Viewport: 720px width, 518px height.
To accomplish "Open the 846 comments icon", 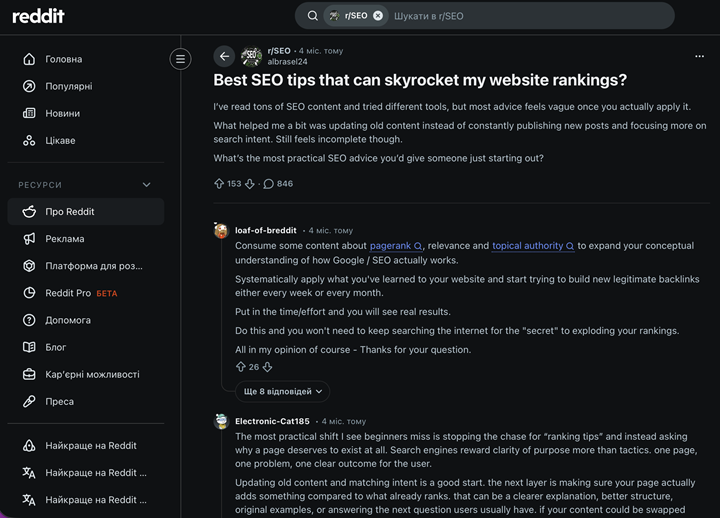I will pyautogui.click(x=269, y=184).
